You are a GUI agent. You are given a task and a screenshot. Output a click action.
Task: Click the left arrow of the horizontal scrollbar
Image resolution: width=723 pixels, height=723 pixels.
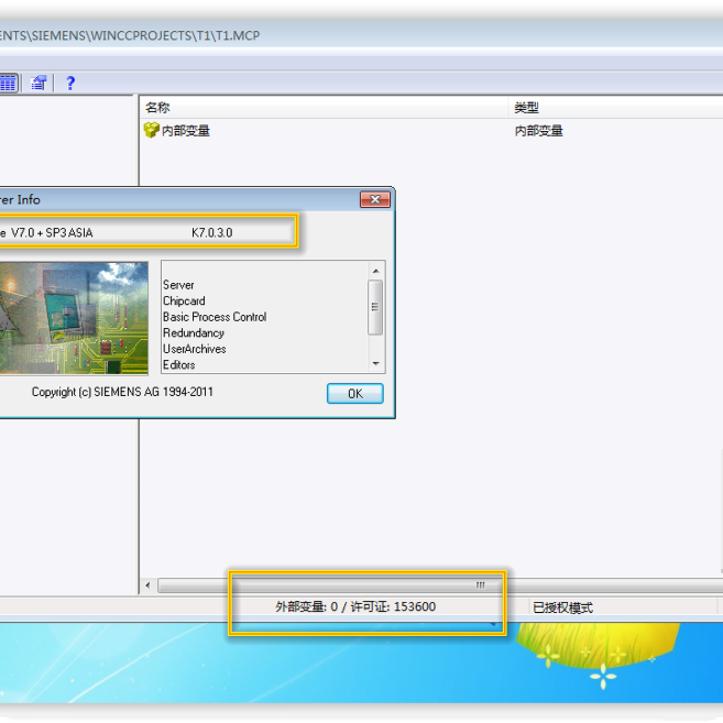pos(148,585)
